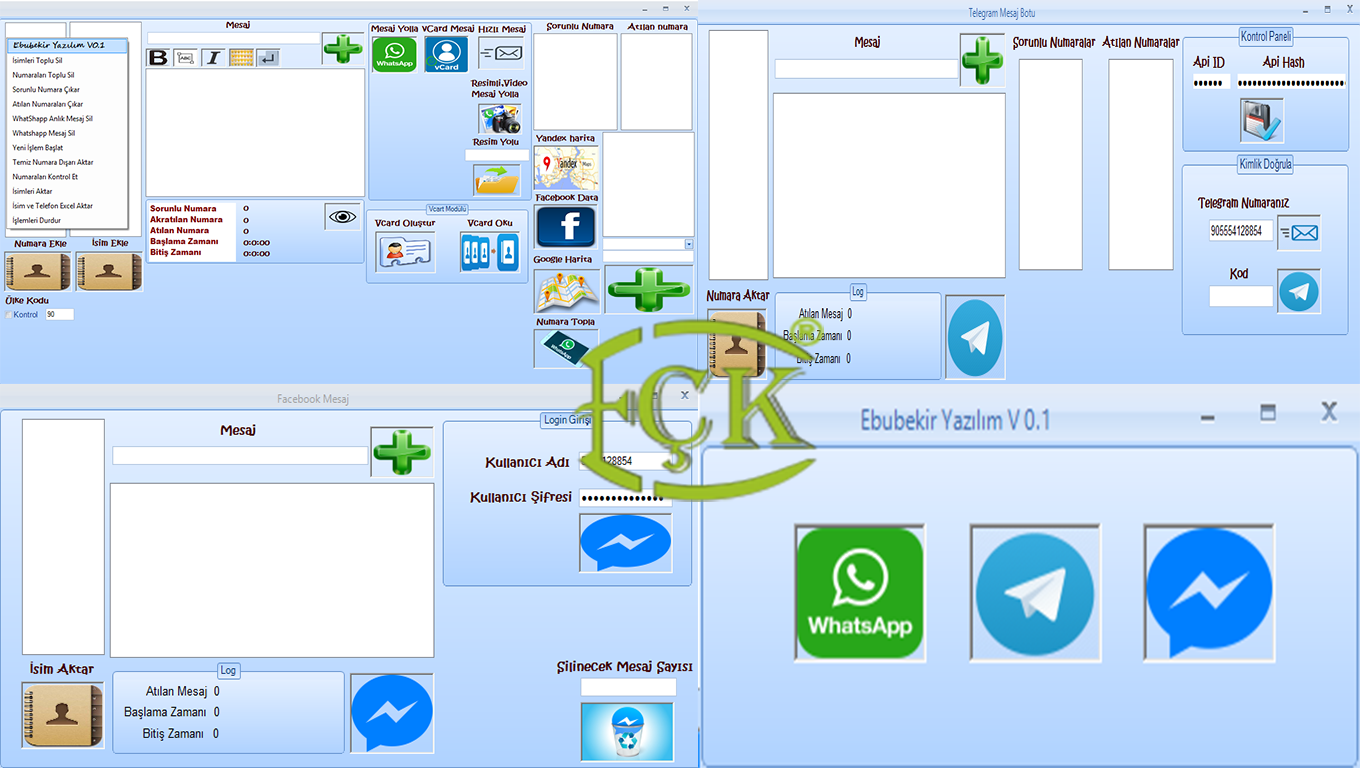Image resolution: width=1360 pixels, height=768 pixels.
Task: Click the Kullanıcı Adı field in Facebook window
Action: tap(627, 461)
